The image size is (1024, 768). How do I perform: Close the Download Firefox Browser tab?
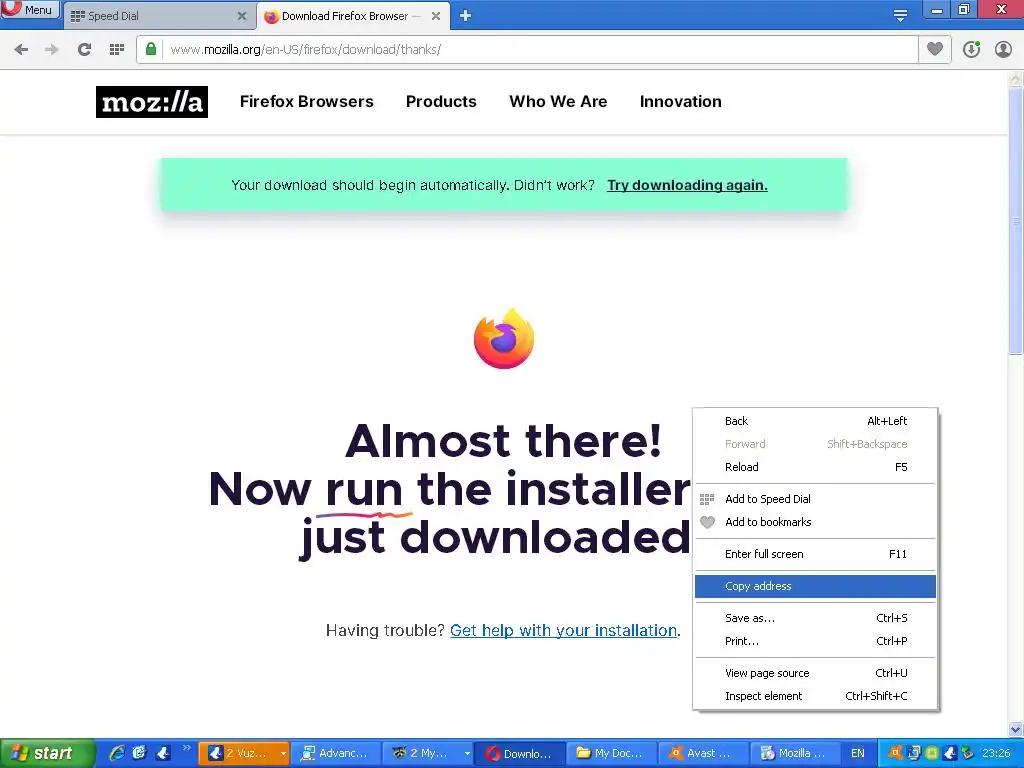click(436, 16)
